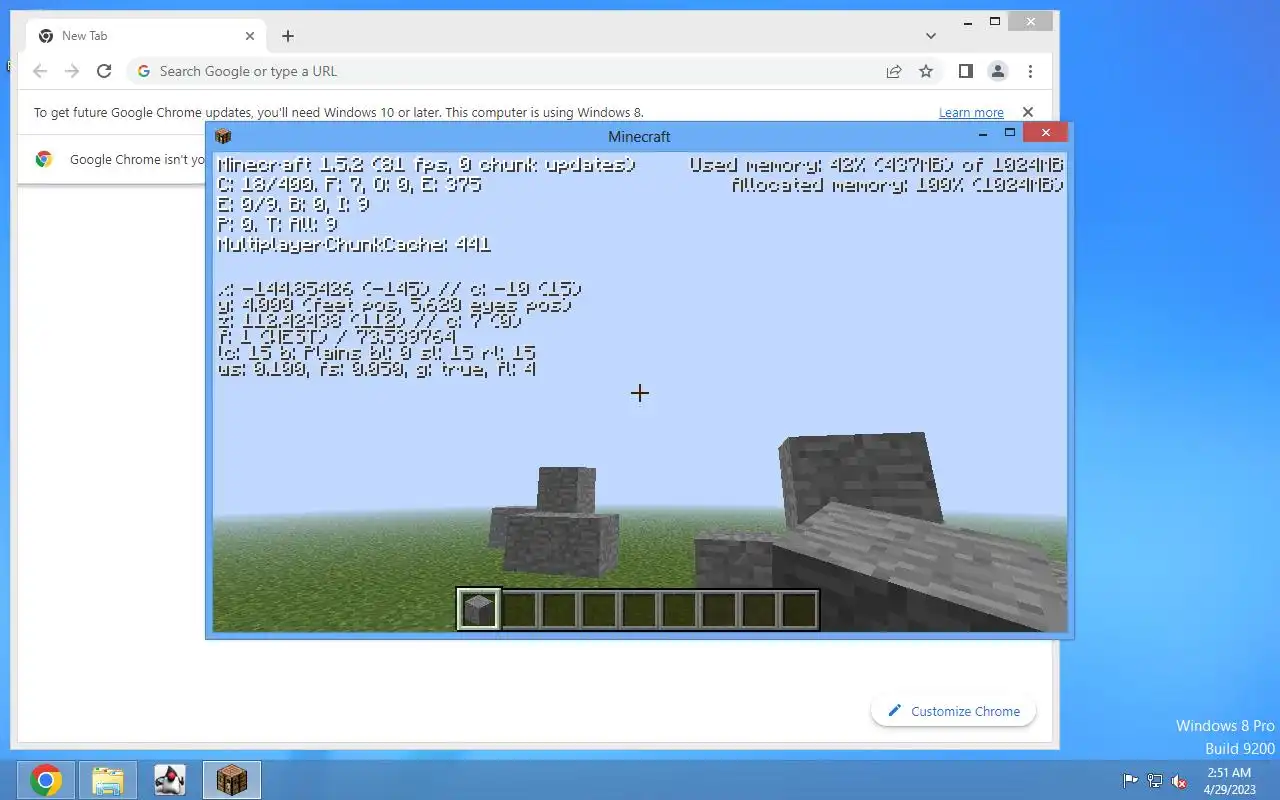
Task: Maximize the Minecraft window
Action: pyautogui.click(x=1009, y=133)
